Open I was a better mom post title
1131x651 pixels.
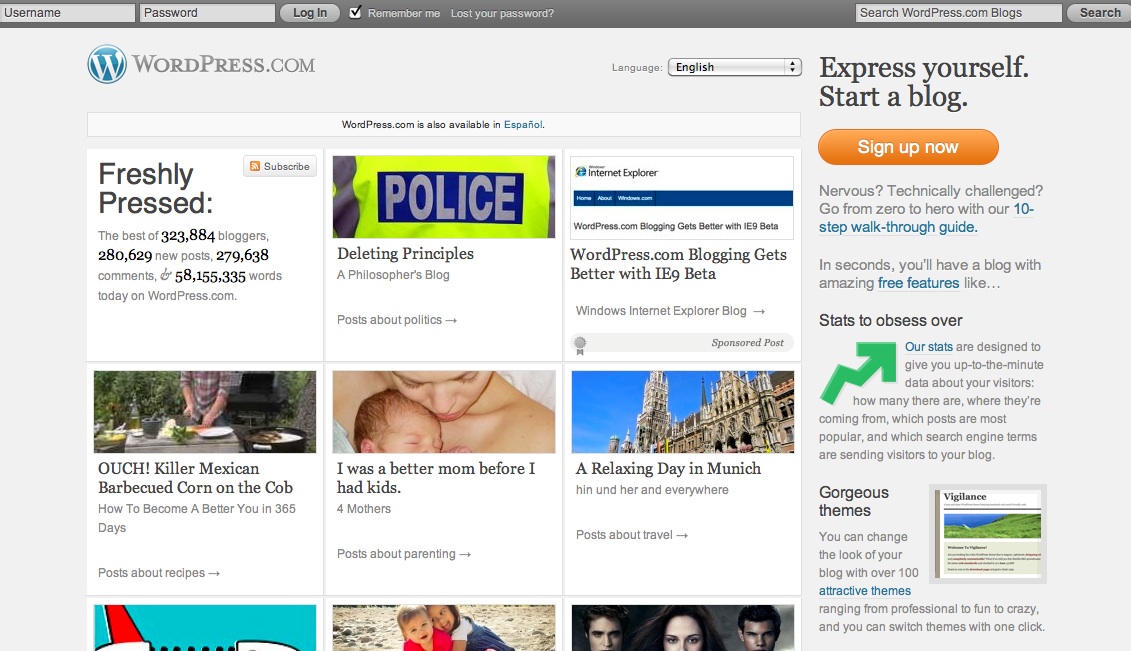(436, 478)
